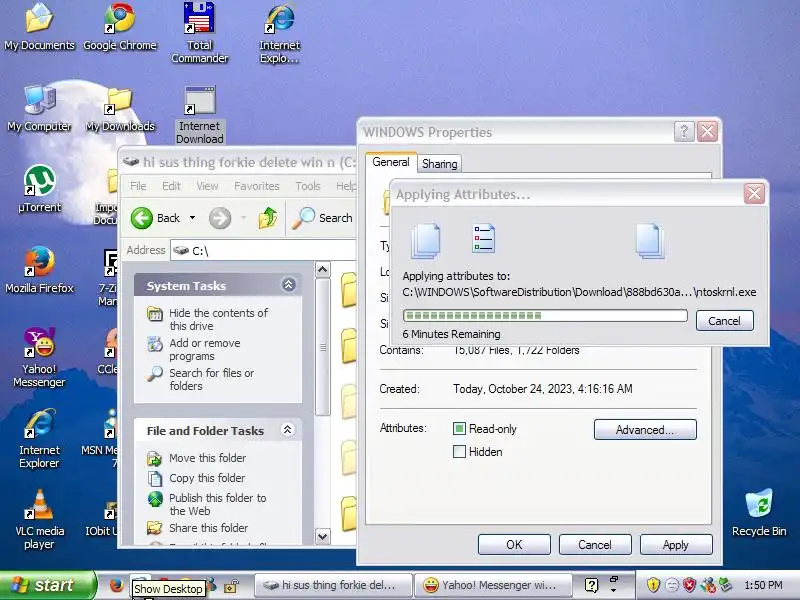800x600 pixels.
Task: Open the View menu in Explorer
Action: pyautogui.click(x=207, y=186)
